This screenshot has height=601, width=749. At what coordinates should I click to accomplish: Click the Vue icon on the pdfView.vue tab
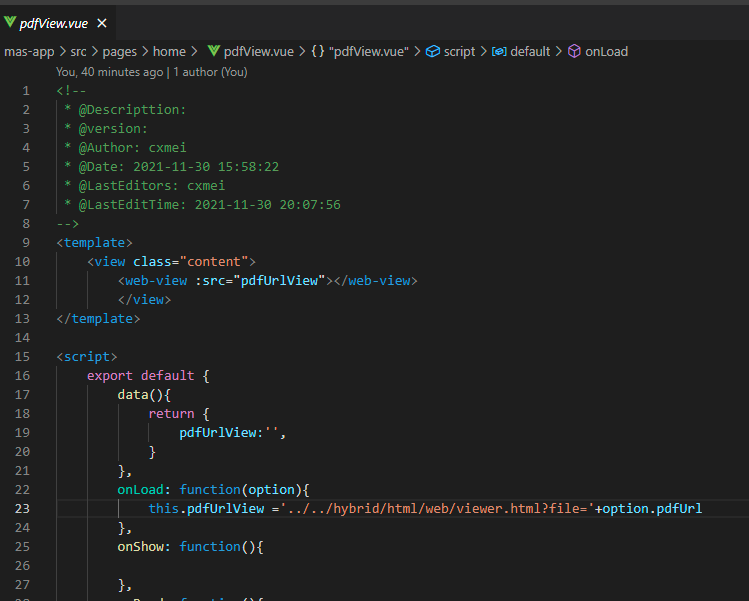(x=10, y=22)
